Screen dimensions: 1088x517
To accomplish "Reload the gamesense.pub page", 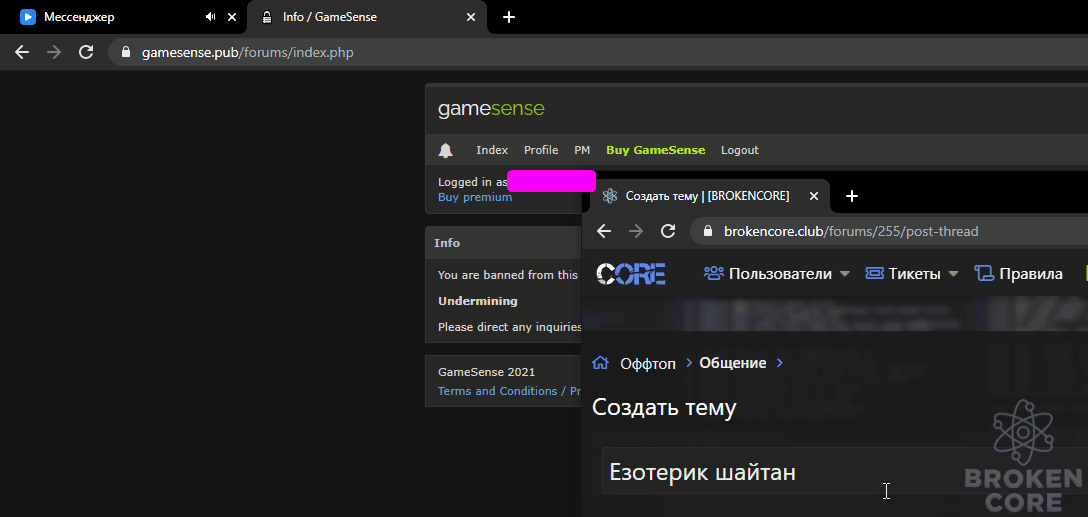I will click(86, 52).
